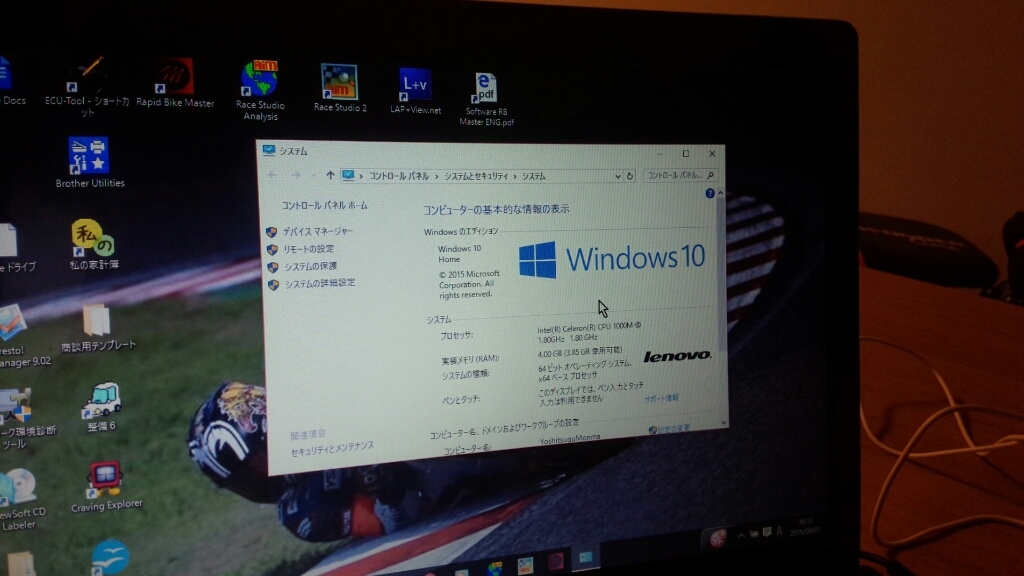Open LAP+View.net desktop shortcut

pyautogui.click(x=415, y=91)
